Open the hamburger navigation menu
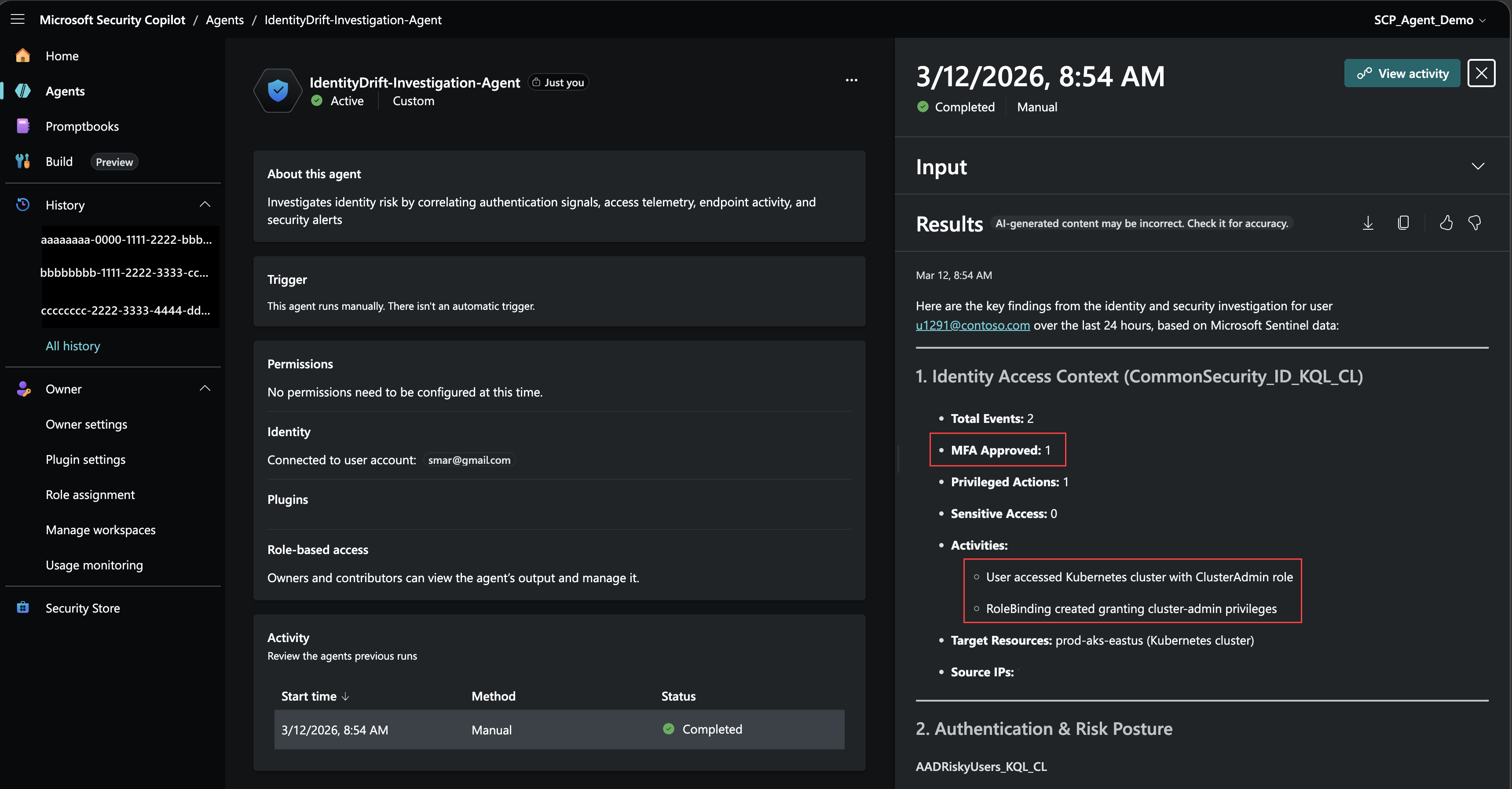 pyautogui.click(x=18, y=19)
